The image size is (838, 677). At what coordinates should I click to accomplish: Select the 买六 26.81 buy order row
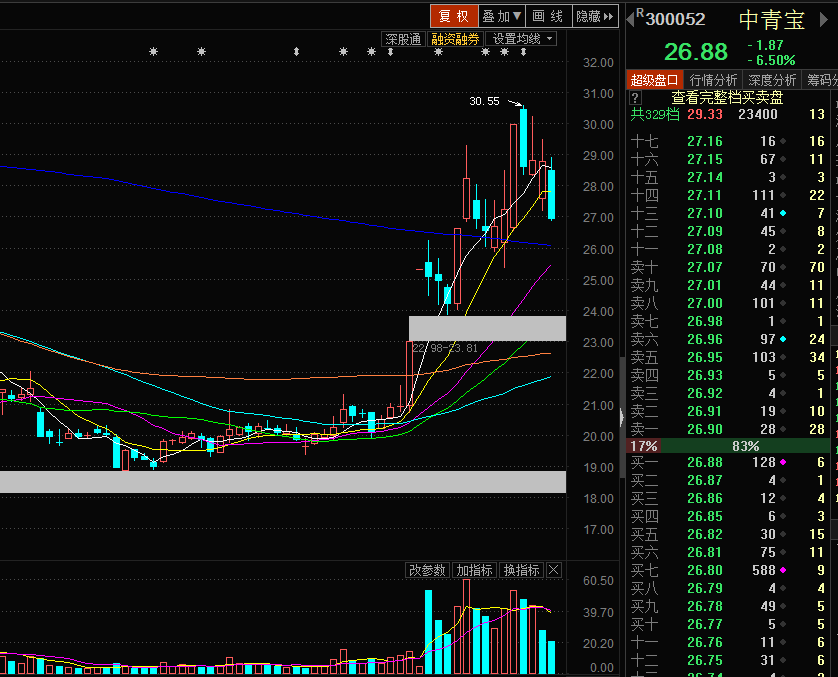[728, 552]
